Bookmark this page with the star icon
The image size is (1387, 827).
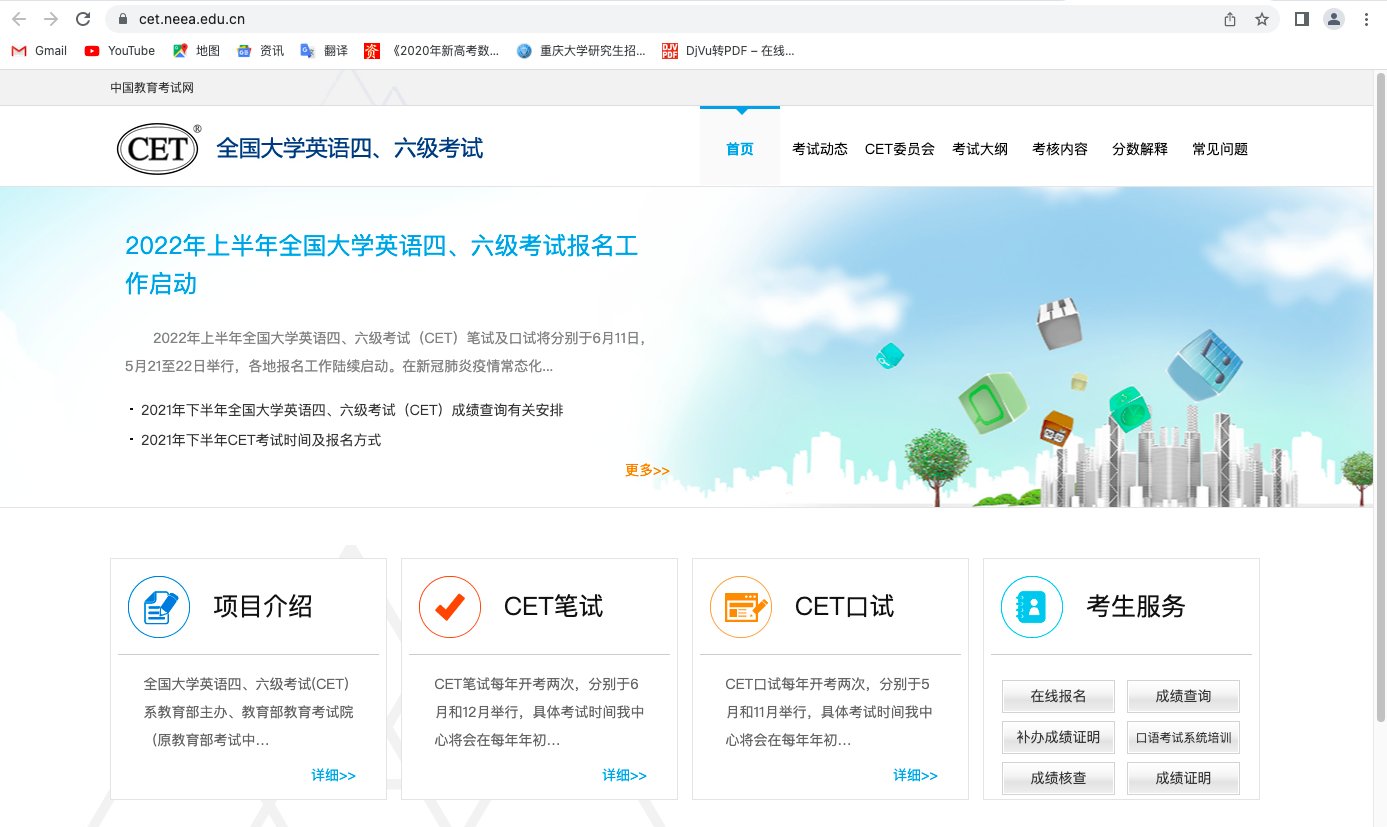coord(1261,18)
